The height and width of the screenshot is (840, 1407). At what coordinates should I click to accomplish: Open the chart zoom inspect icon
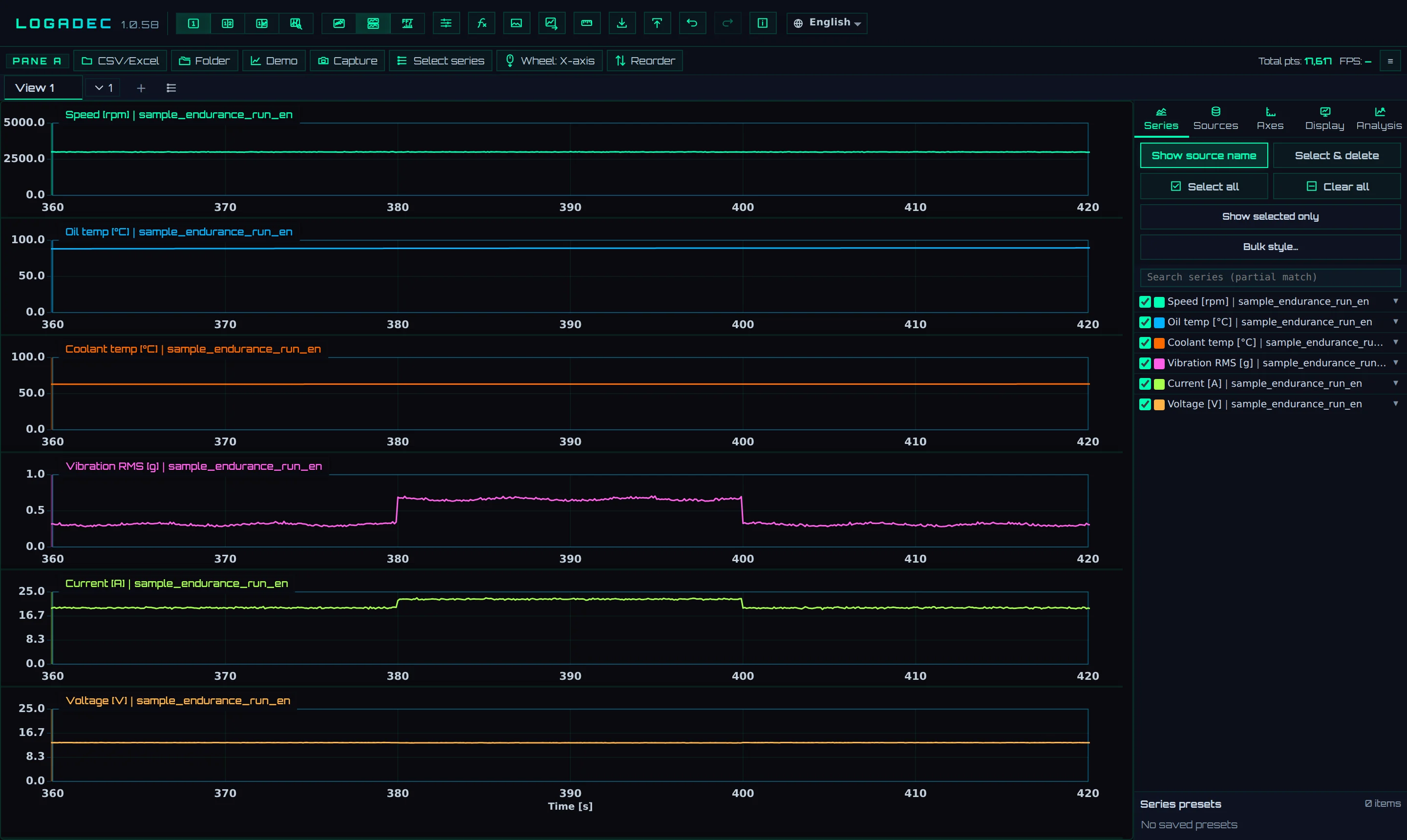point(296,23)
